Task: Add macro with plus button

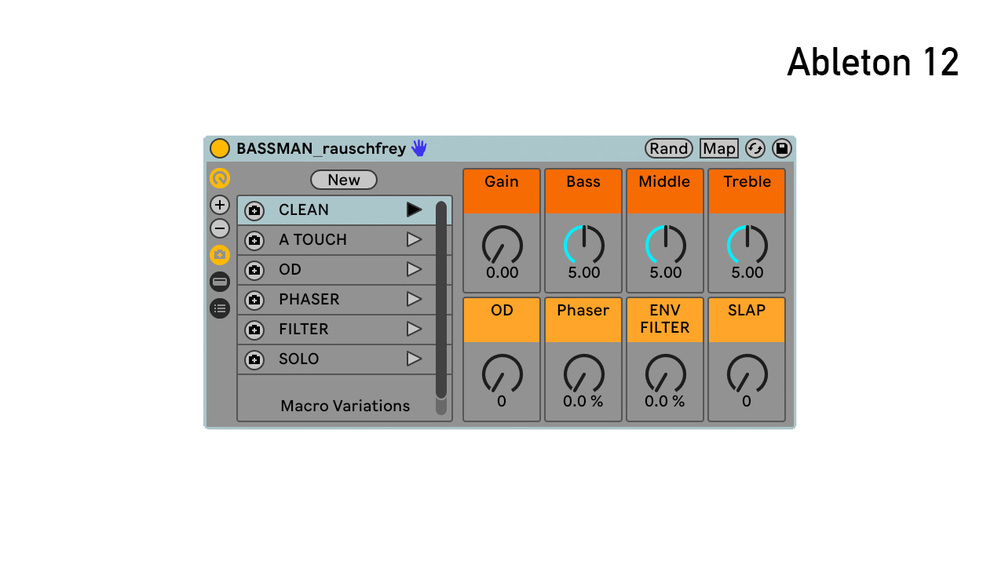Action: (x=220, y=205)
